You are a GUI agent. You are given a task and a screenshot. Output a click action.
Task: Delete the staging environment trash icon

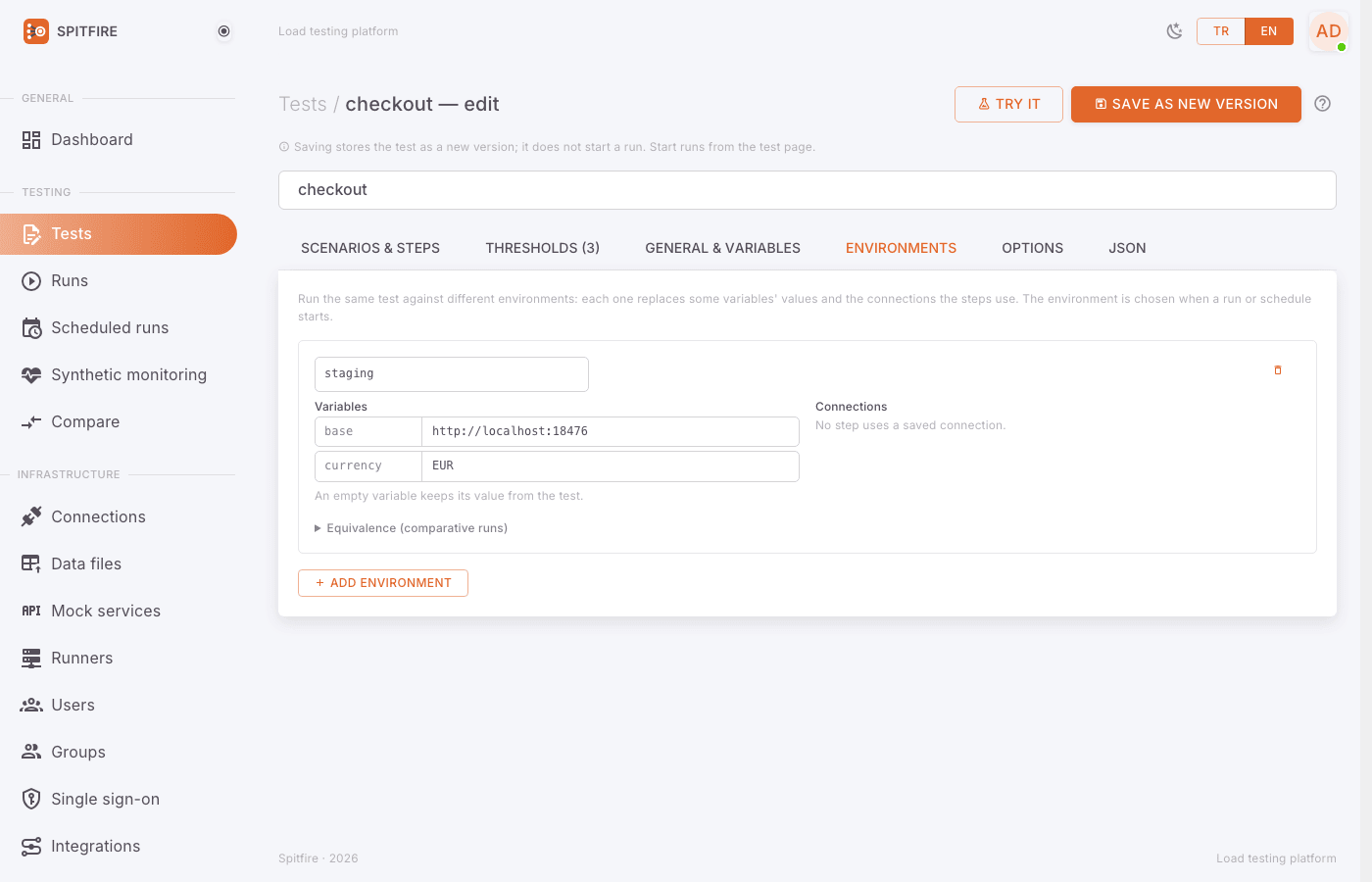click(1278, 370)
